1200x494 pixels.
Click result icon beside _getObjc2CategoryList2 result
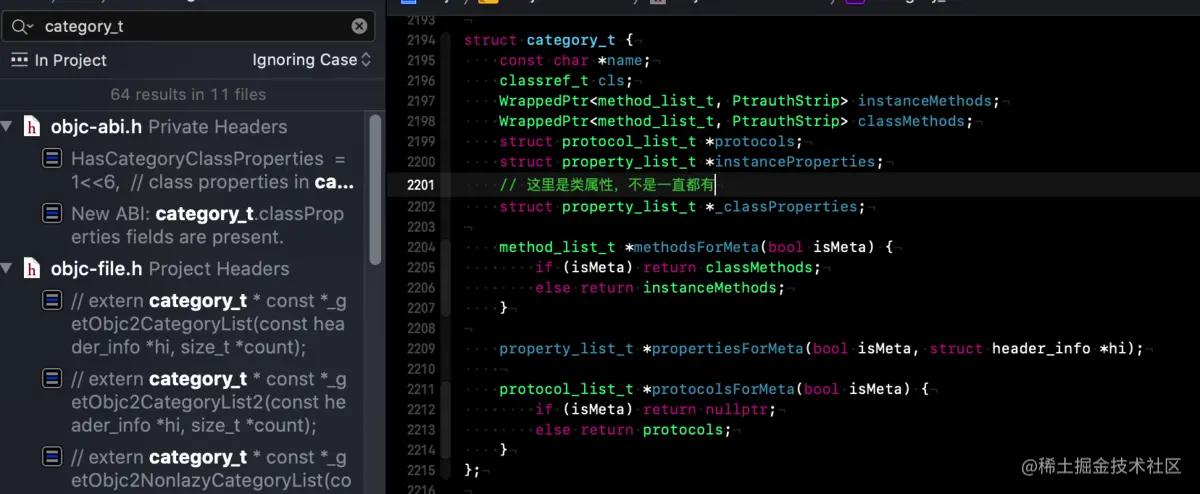pos(53,379)
